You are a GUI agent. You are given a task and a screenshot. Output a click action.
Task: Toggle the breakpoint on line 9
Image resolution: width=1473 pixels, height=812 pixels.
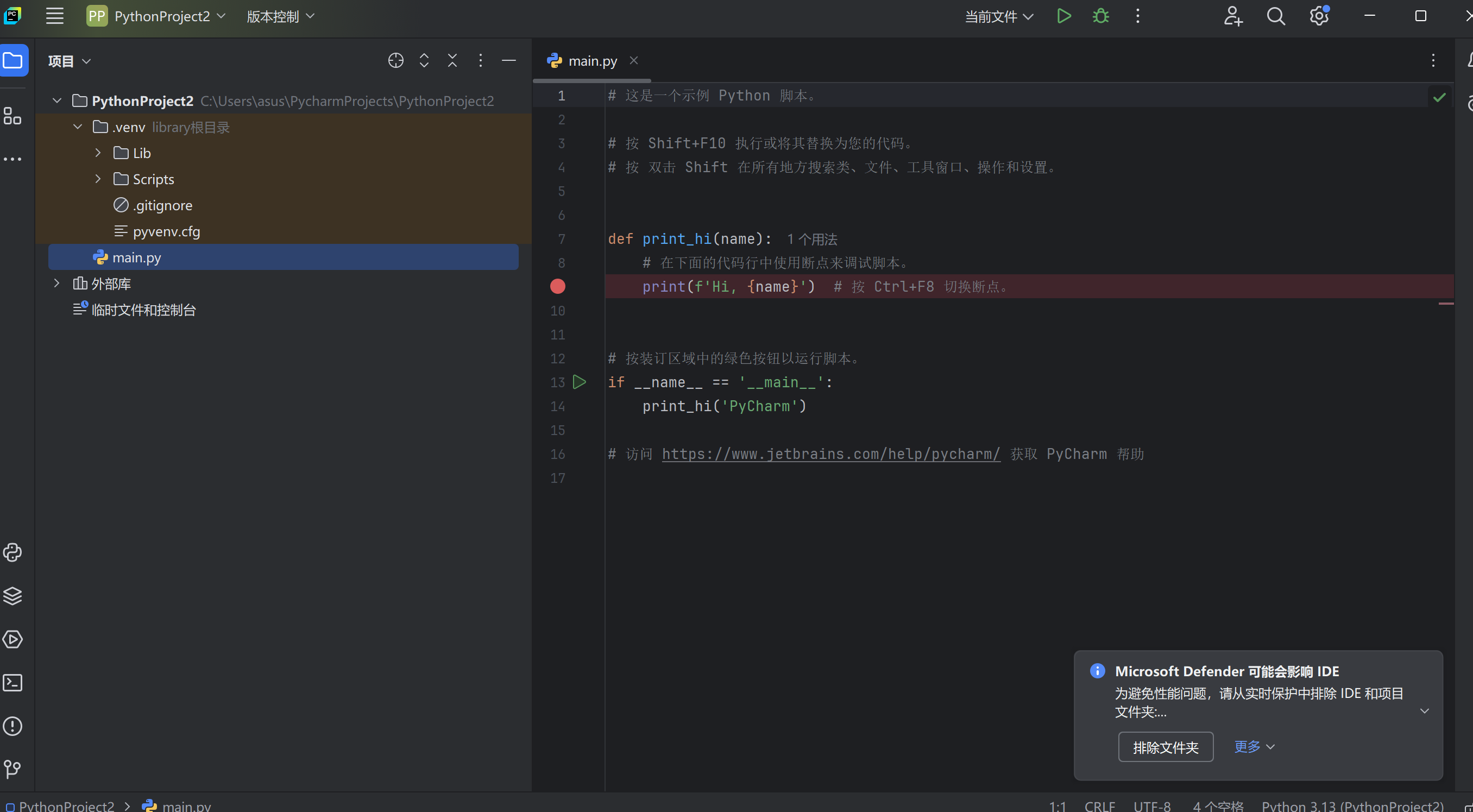click(x=557, y=286)
